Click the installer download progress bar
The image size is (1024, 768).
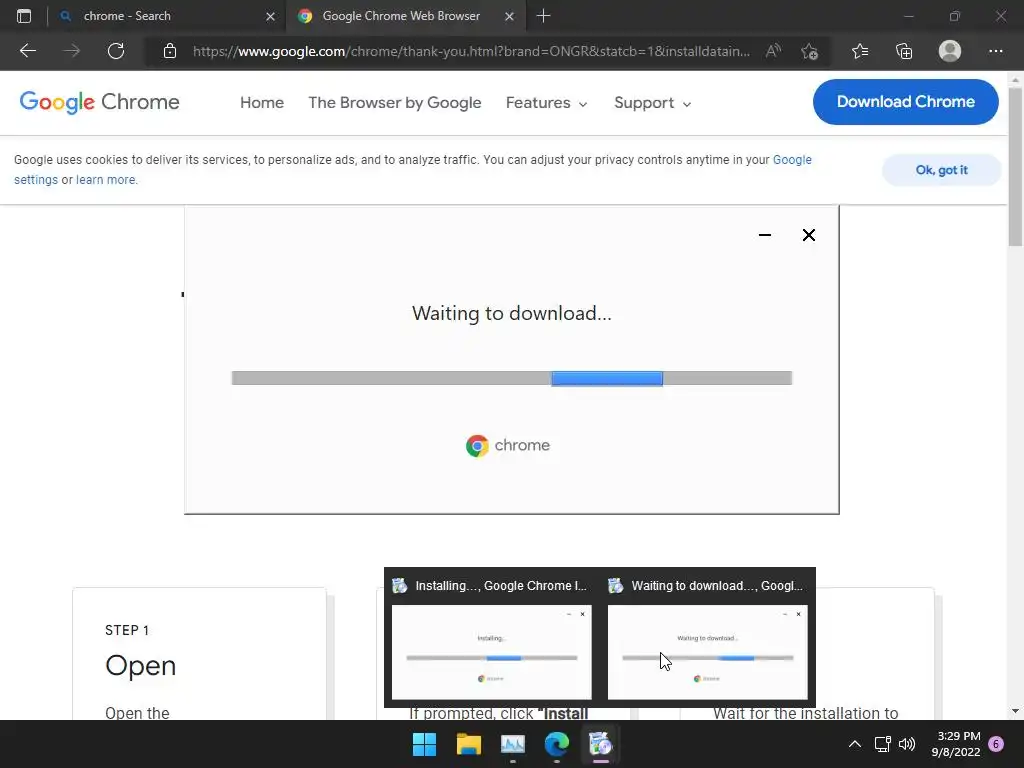pyautogui.click(x=511, y=378)
